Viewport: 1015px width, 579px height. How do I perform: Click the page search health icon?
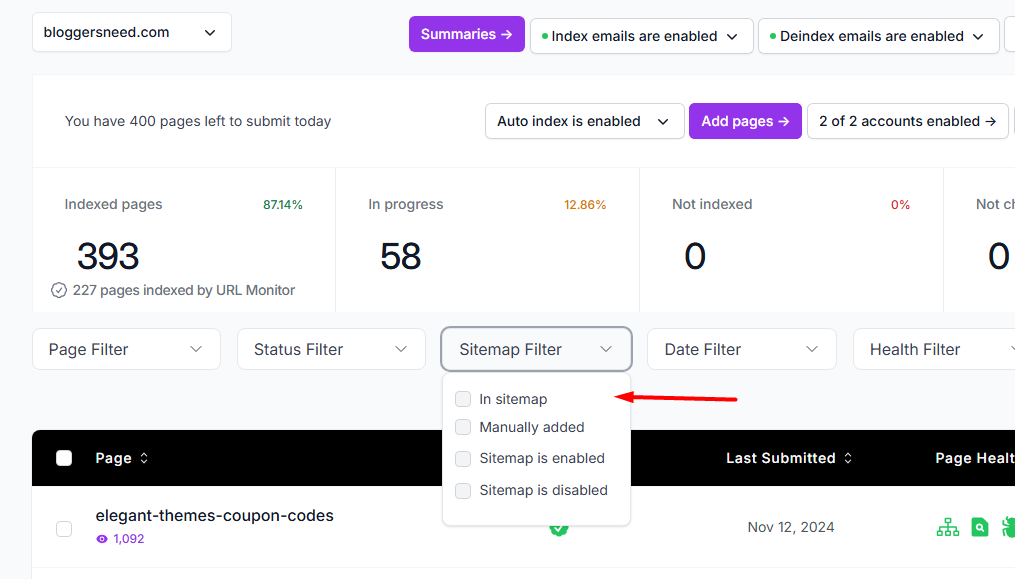(x=980, y=527)
